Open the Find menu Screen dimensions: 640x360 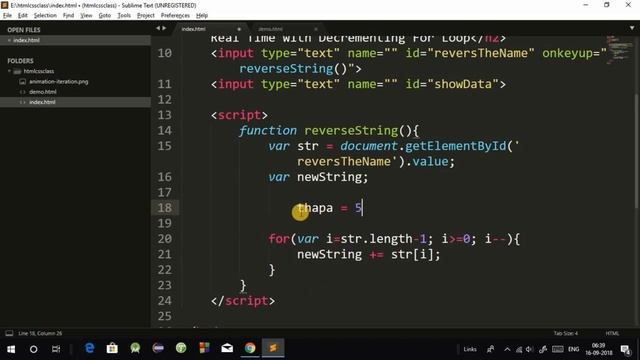(x=68, y=16)
